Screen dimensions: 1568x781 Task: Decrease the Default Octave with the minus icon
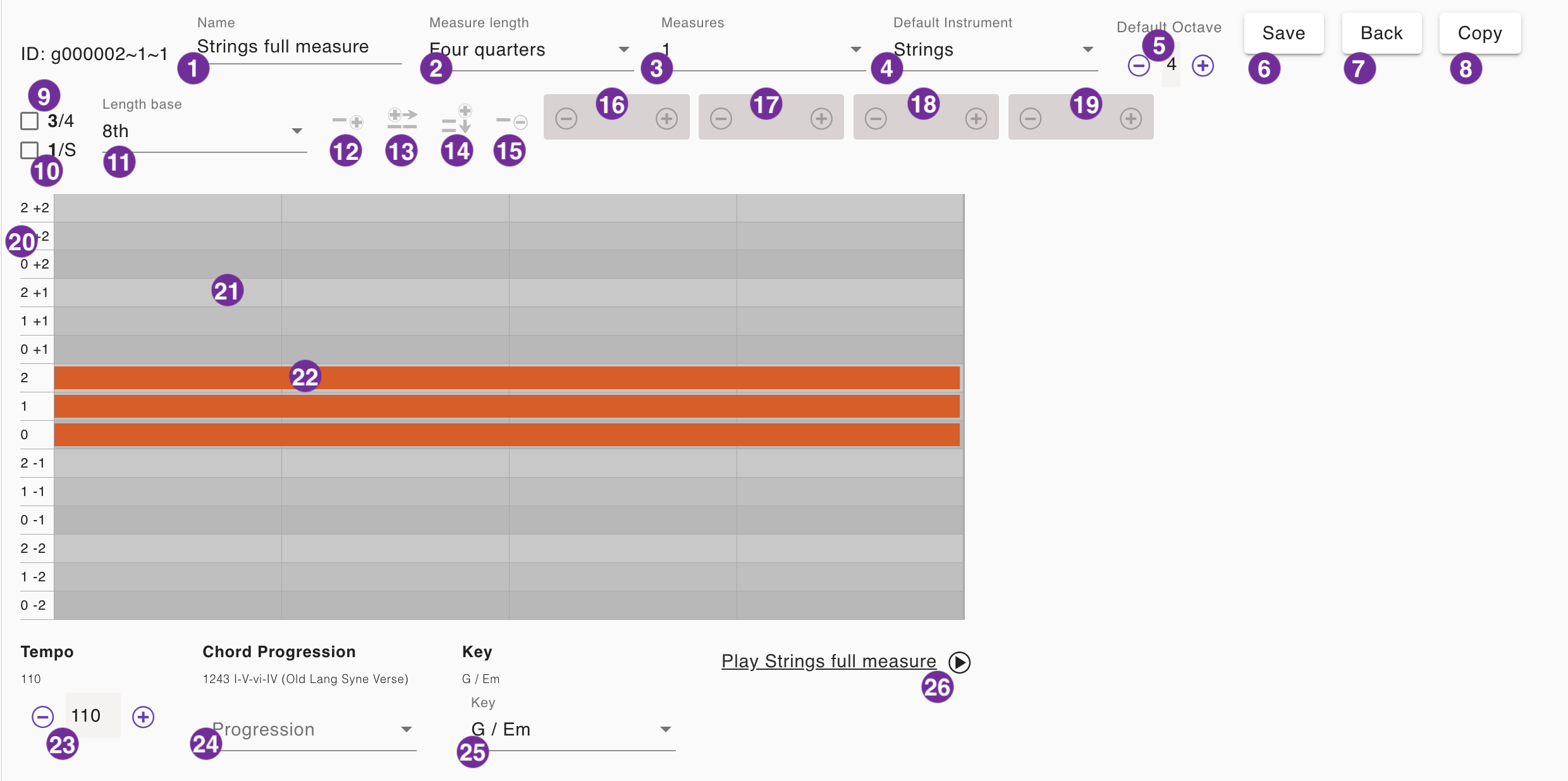point(1139,66)
